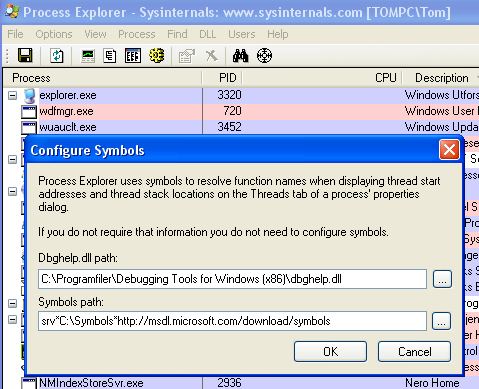Click PID value 2936
This screenshot has height=389, width=479.
click(x=229, y=383)
